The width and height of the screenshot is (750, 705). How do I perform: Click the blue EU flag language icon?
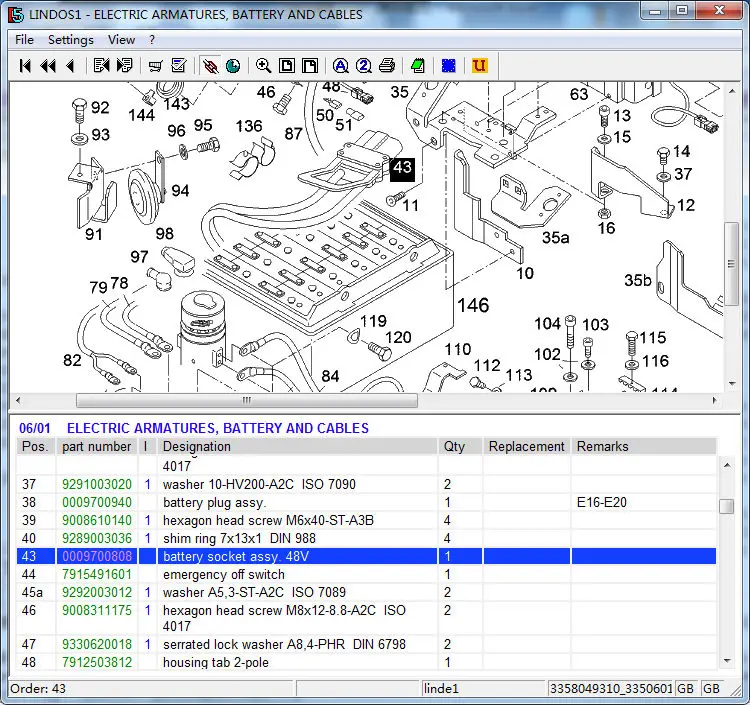(x=449, y=66)
